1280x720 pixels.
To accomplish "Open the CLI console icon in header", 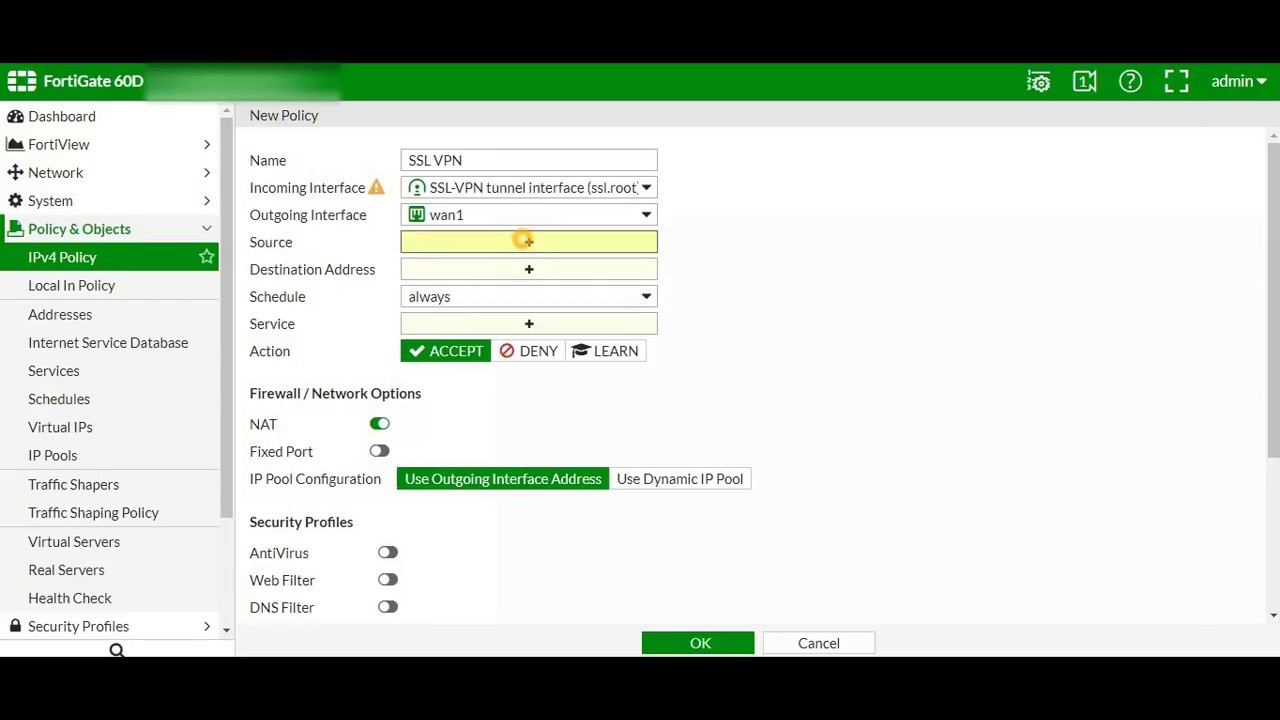I will click(1085, 82).
